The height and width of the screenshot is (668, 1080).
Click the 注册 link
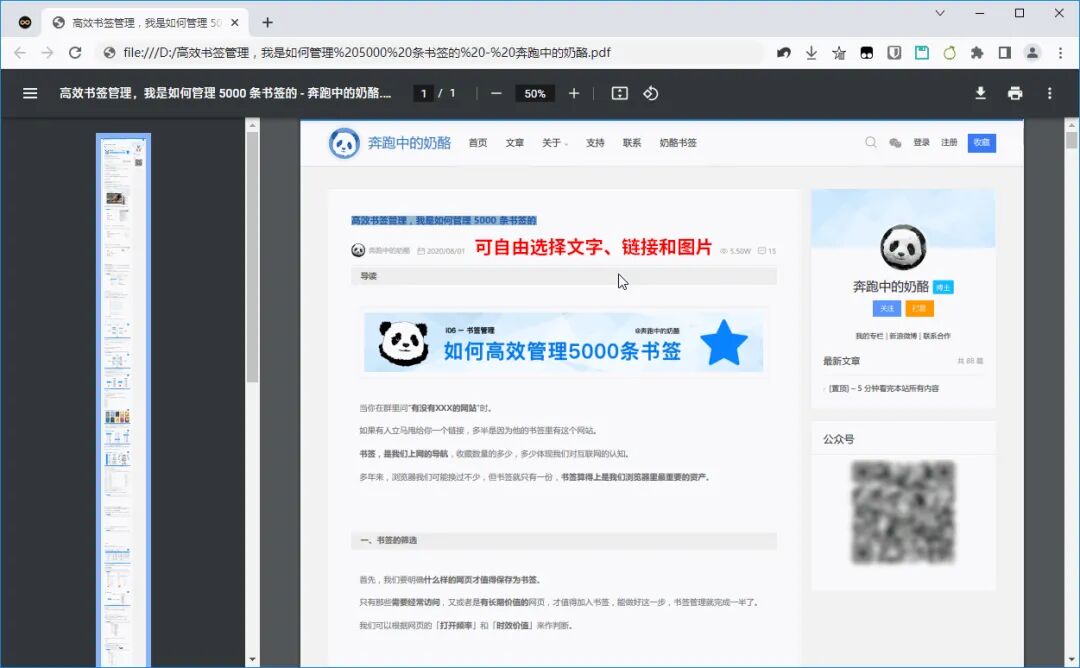point(949,143)
